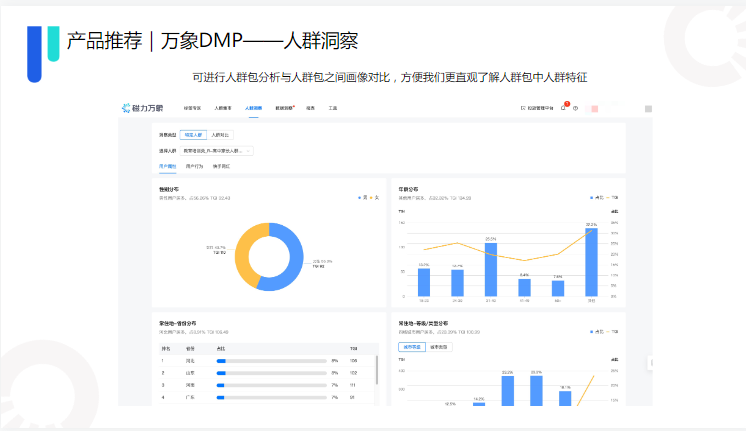Click the help question-mark icon in header
This screenshot has width=746, height=431.
pos(576,108)
